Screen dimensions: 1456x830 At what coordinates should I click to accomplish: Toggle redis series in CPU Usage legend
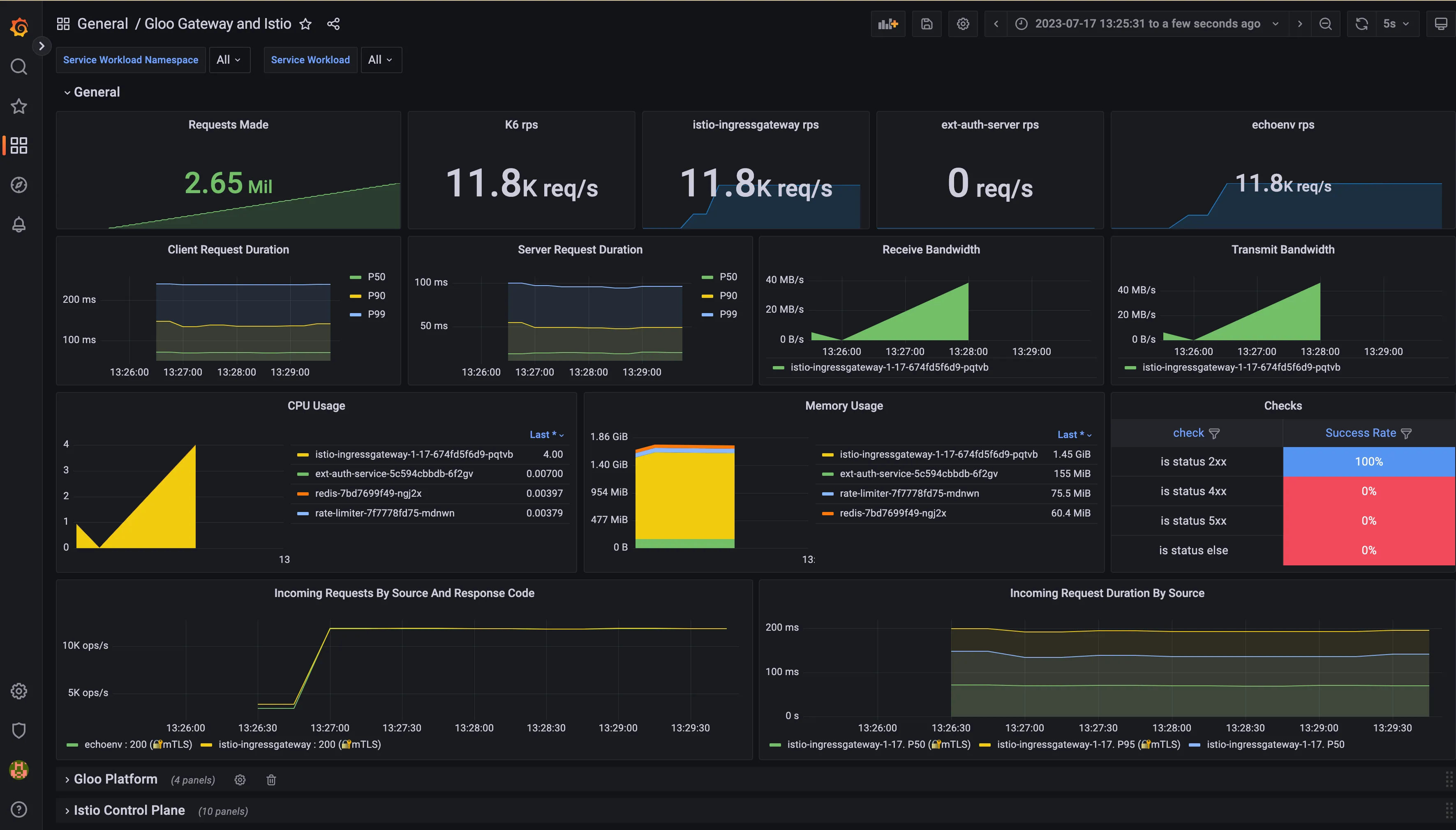(368, 493)
